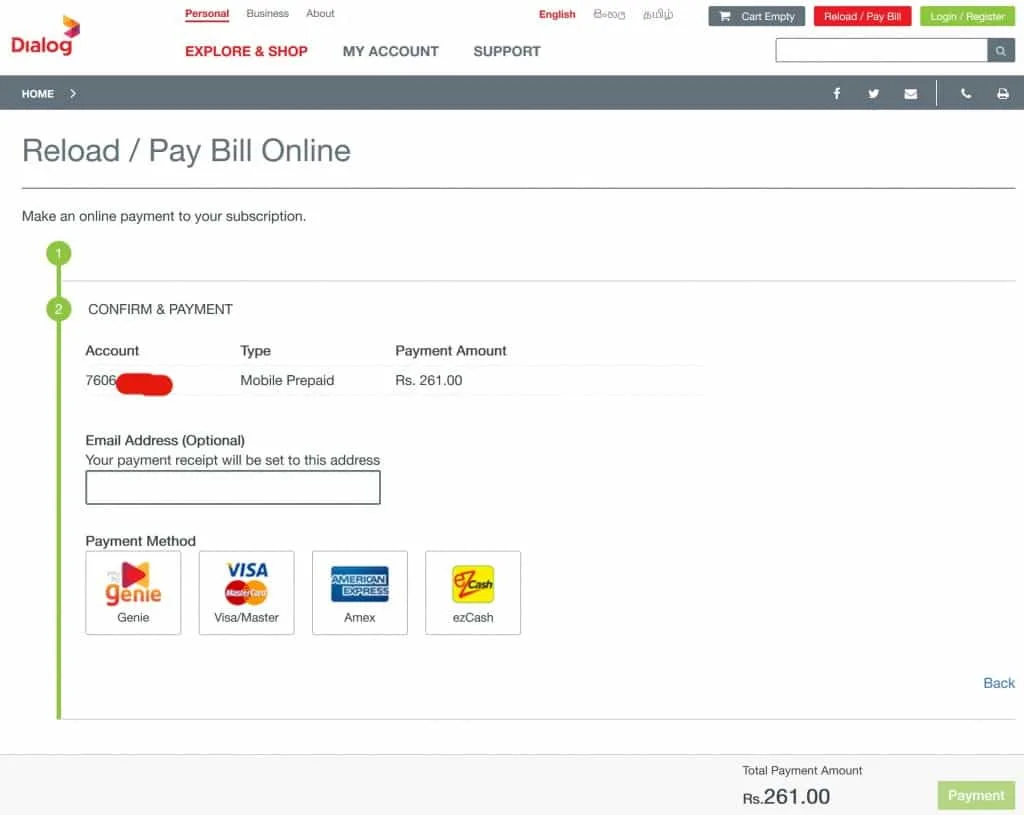Click the print page icon
Viewport: 1024px width, 815px height.
click(x=1002, y=94)
